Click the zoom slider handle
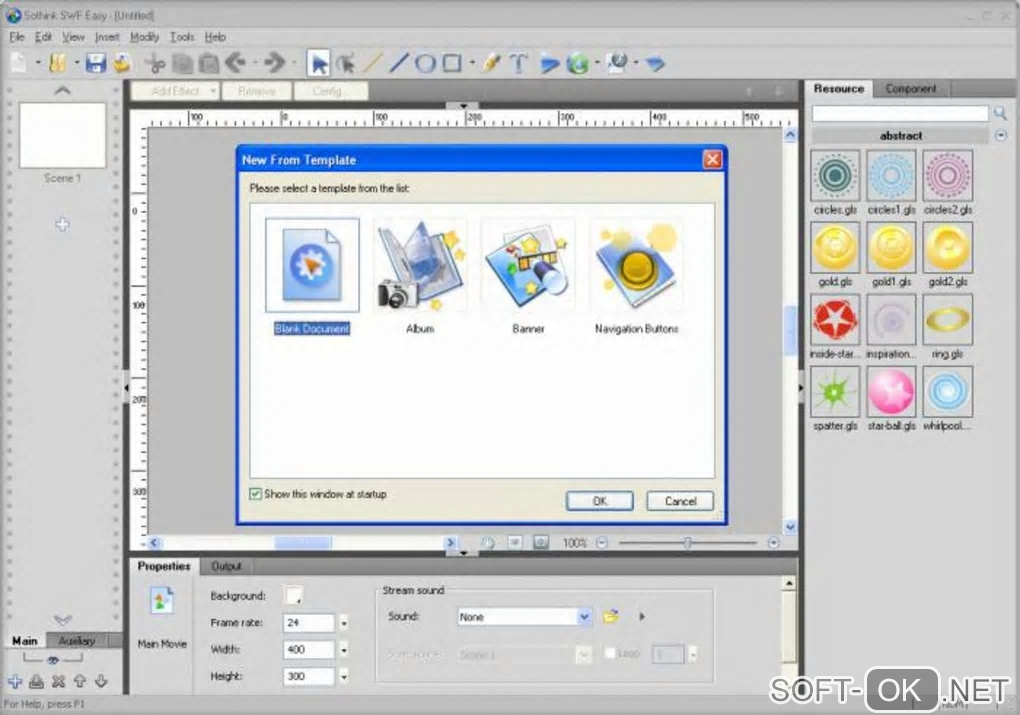 click(x=688, y=543)
